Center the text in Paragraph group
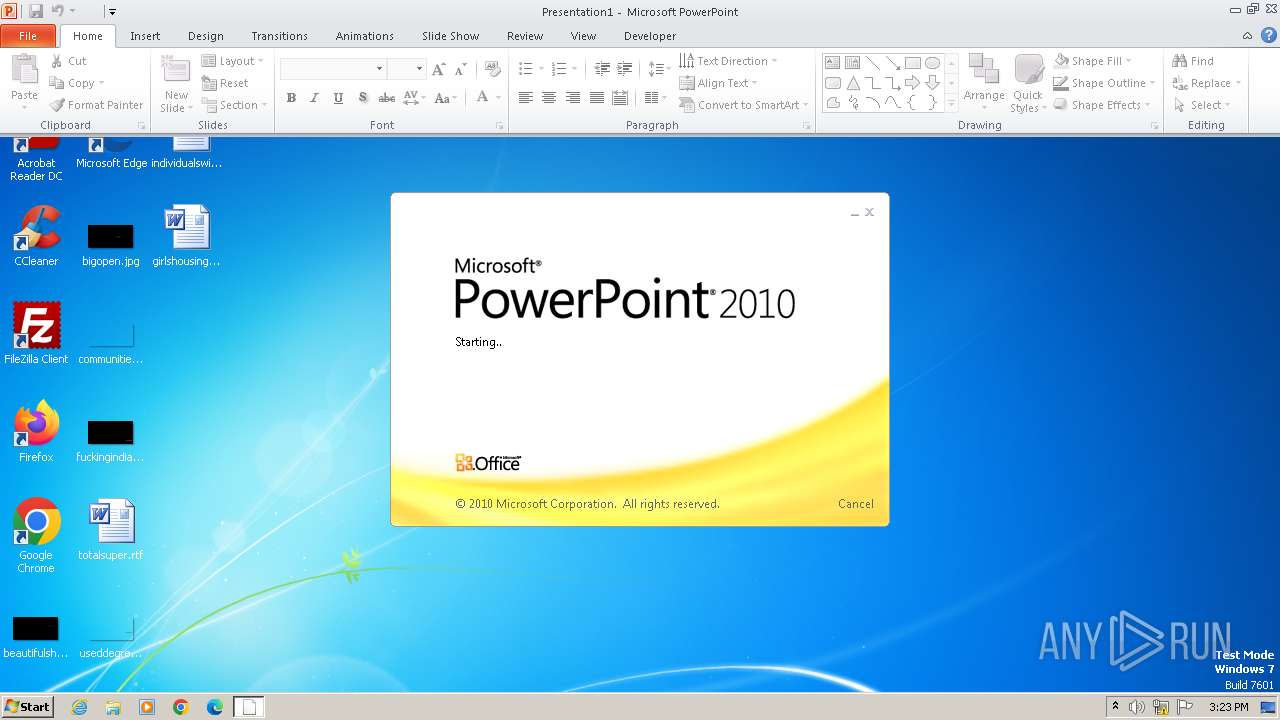 pos(549,98)
